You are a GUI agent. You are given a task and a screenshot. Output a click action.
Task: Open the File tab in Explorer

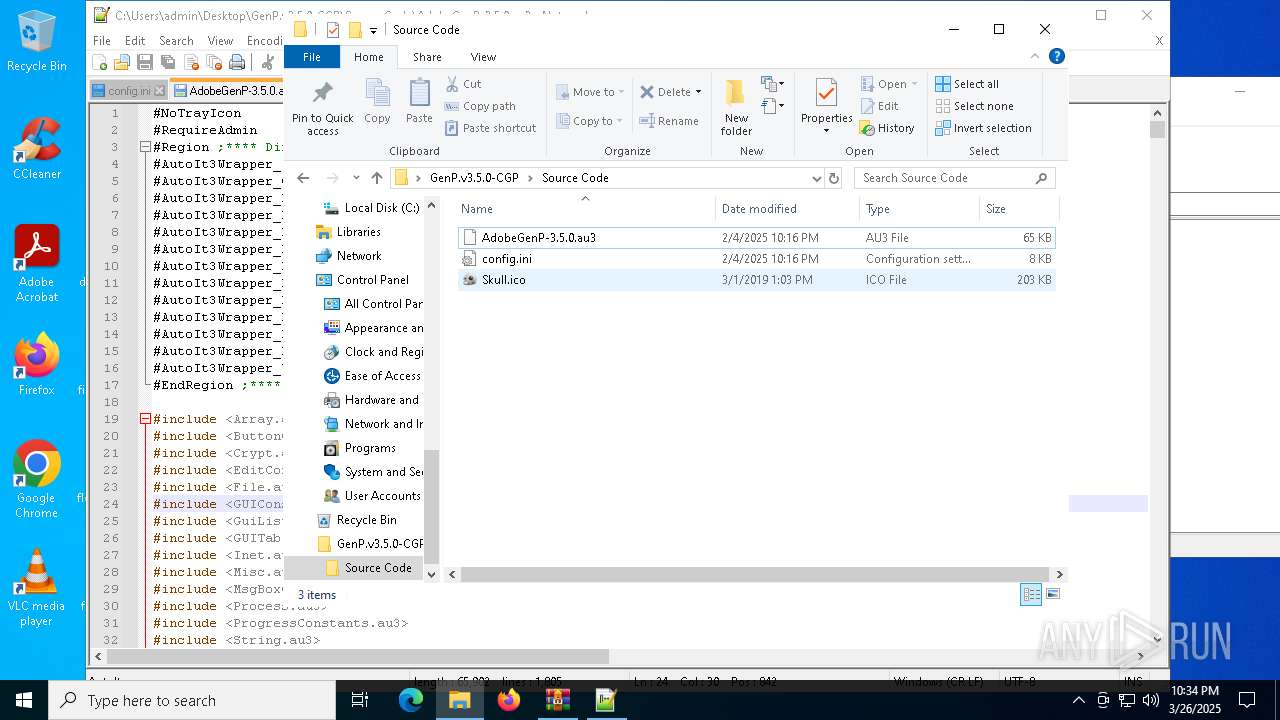point(312,57)
